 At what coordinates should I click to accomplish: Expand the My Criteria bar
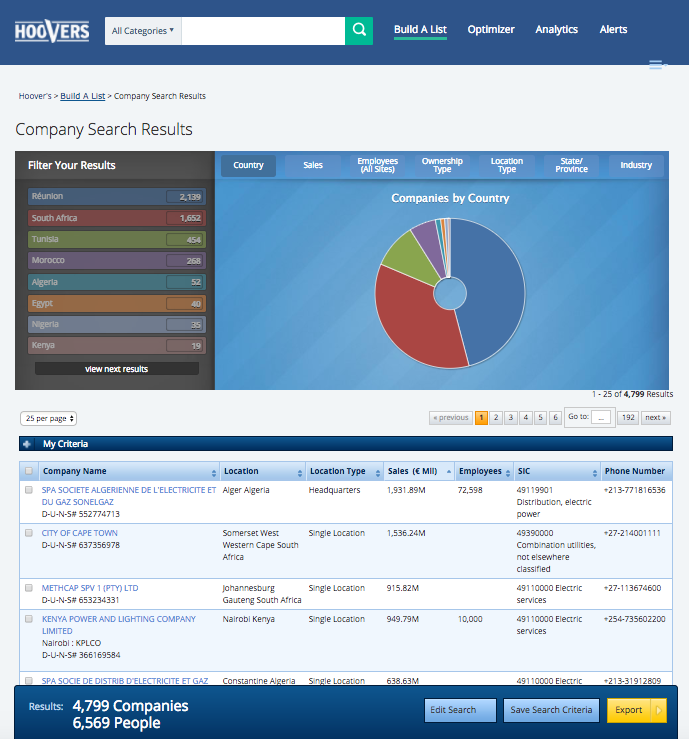345,444
